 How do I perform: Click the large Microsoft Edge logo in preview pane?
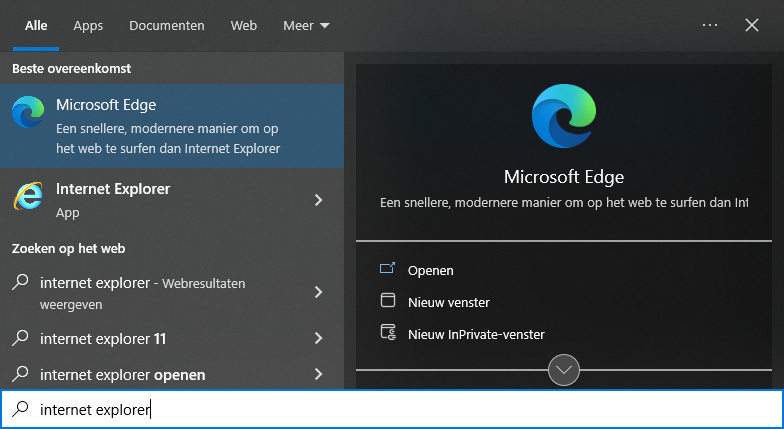click(564, 116)
